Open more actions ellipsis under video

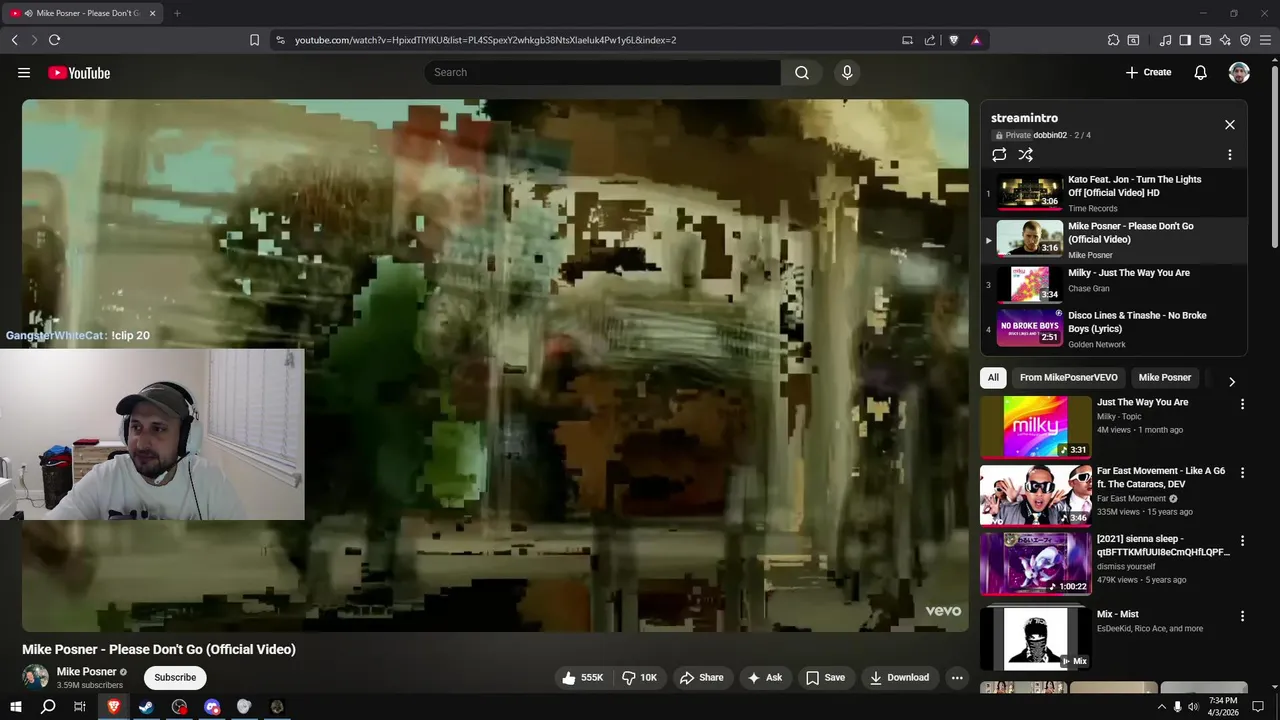click(957, 677)
